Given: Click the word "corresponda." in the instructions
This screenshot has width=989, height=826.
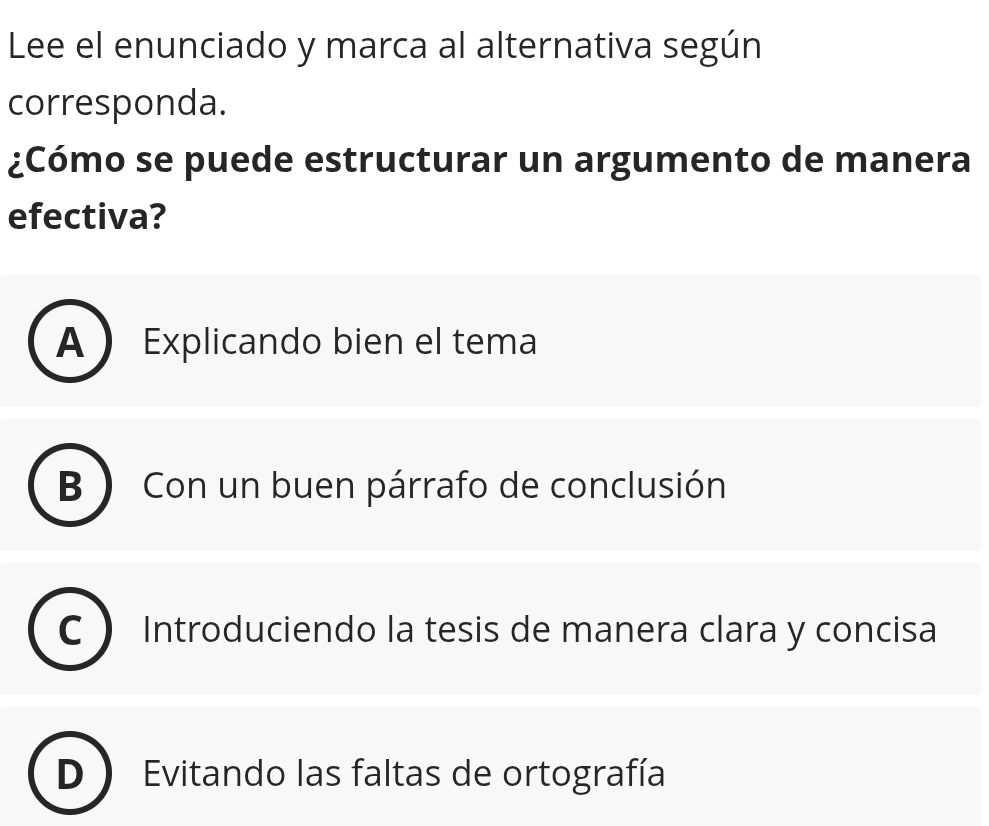Looking at the screenshot, I should [x=117, y=104].
